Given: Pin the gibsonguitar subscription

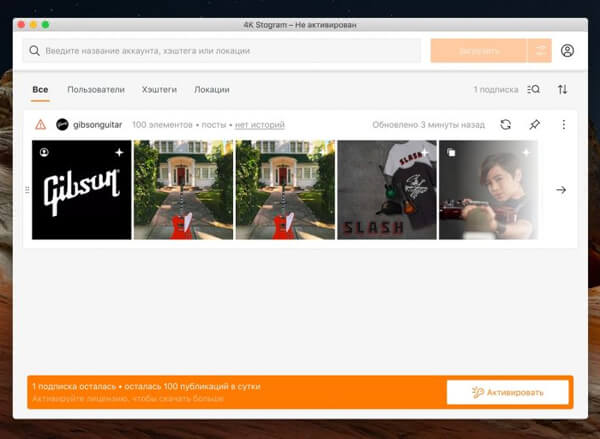Looking at the screenshot, I should [x=534, y=125].
